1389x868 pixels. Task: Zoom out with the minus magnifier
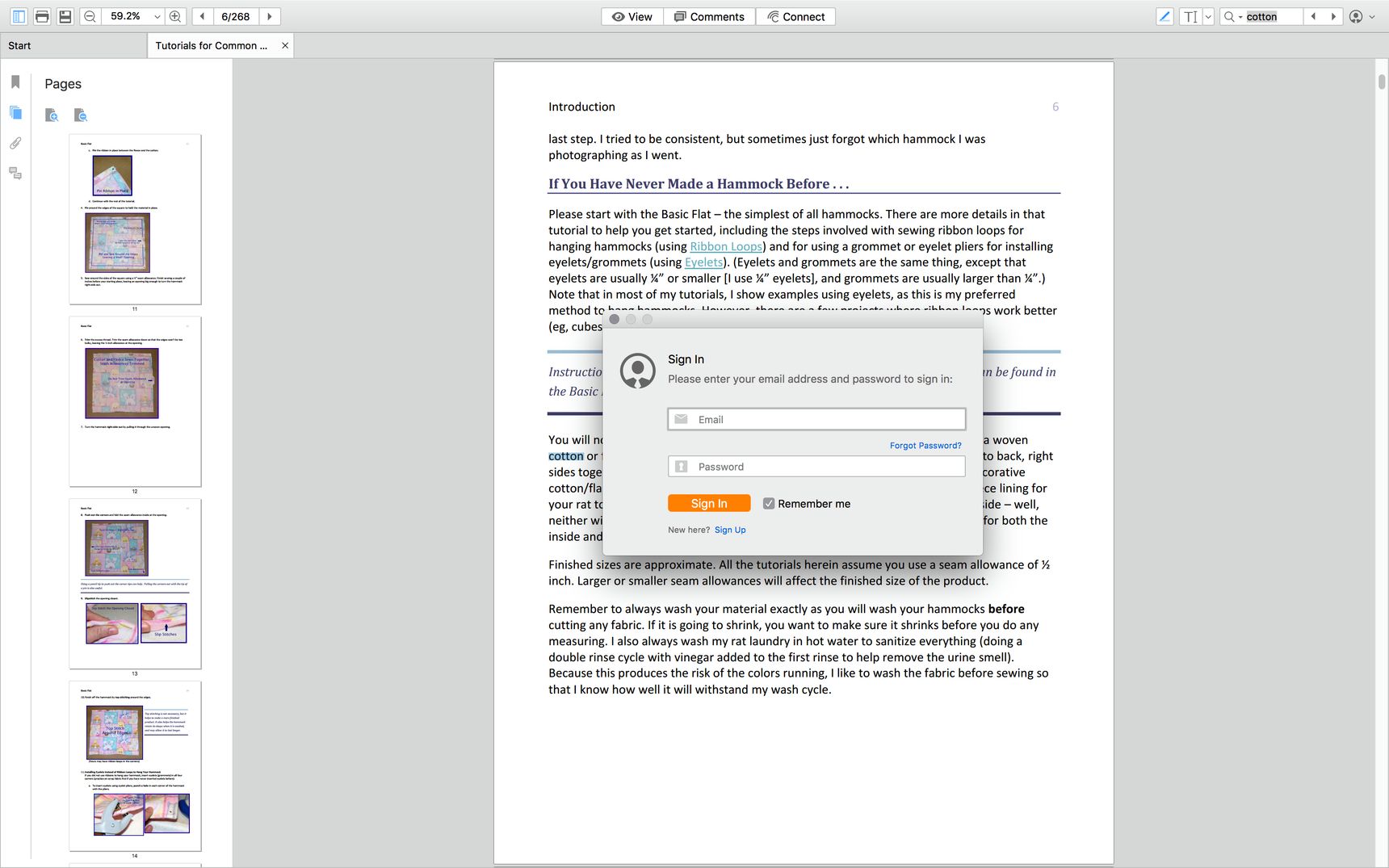tap(90, 16)
